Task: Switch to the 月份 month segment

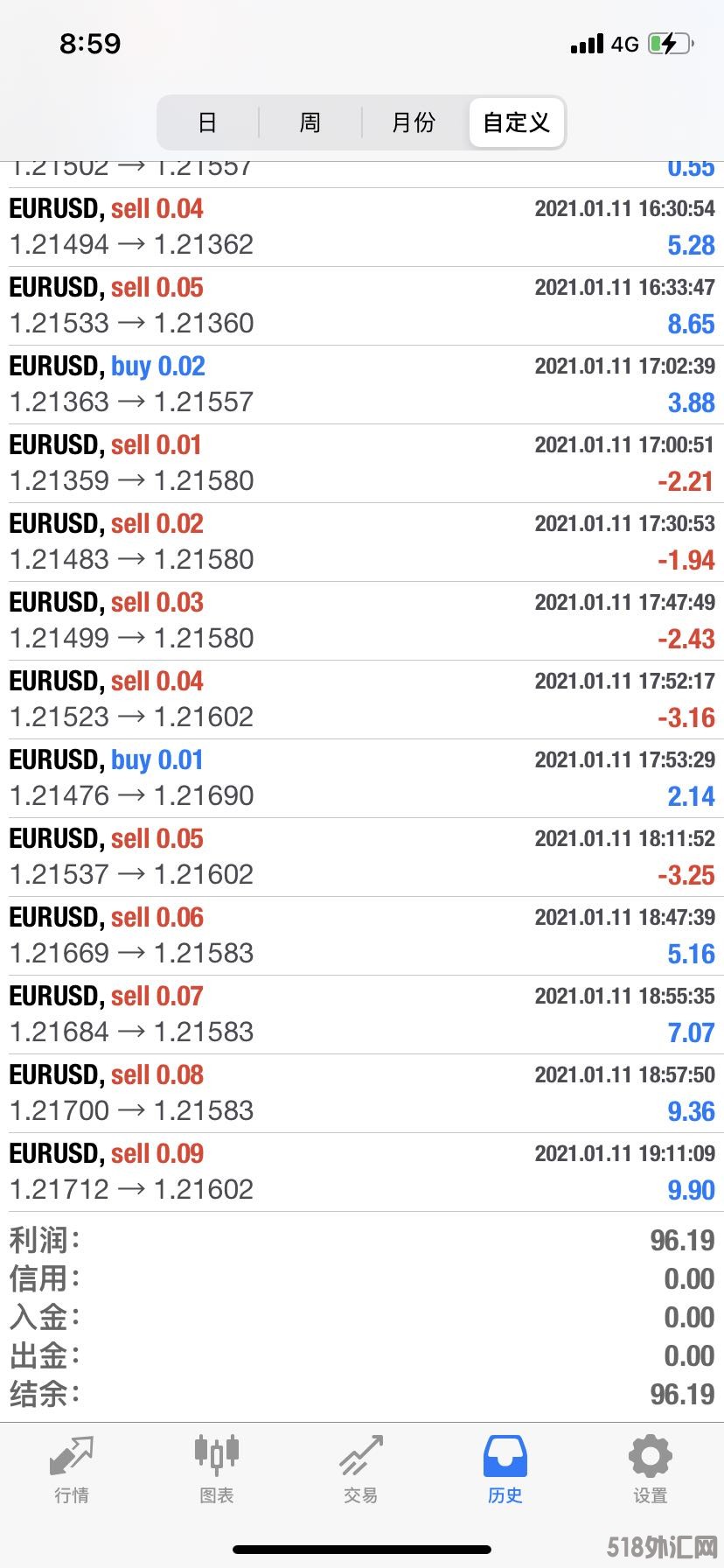Action: pyautogui.click(x=414, y=122)
